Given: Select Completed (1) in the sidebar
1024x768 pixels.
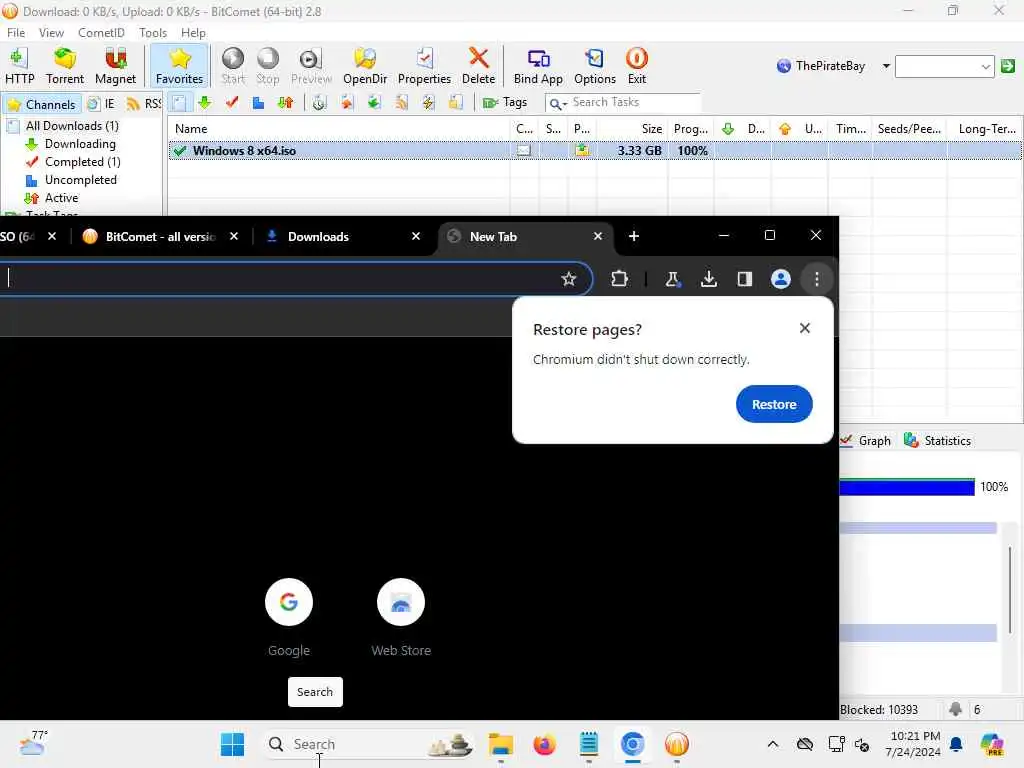Looking at the screenshot, I should pyautogui.click(x=82, y=161).
